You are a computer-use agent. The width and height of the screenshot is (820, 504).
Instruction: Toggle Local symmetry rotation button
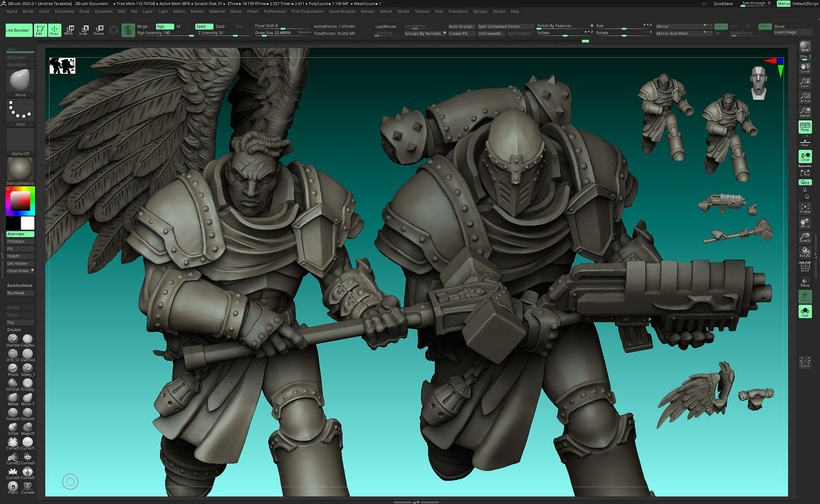coord(805,157)
